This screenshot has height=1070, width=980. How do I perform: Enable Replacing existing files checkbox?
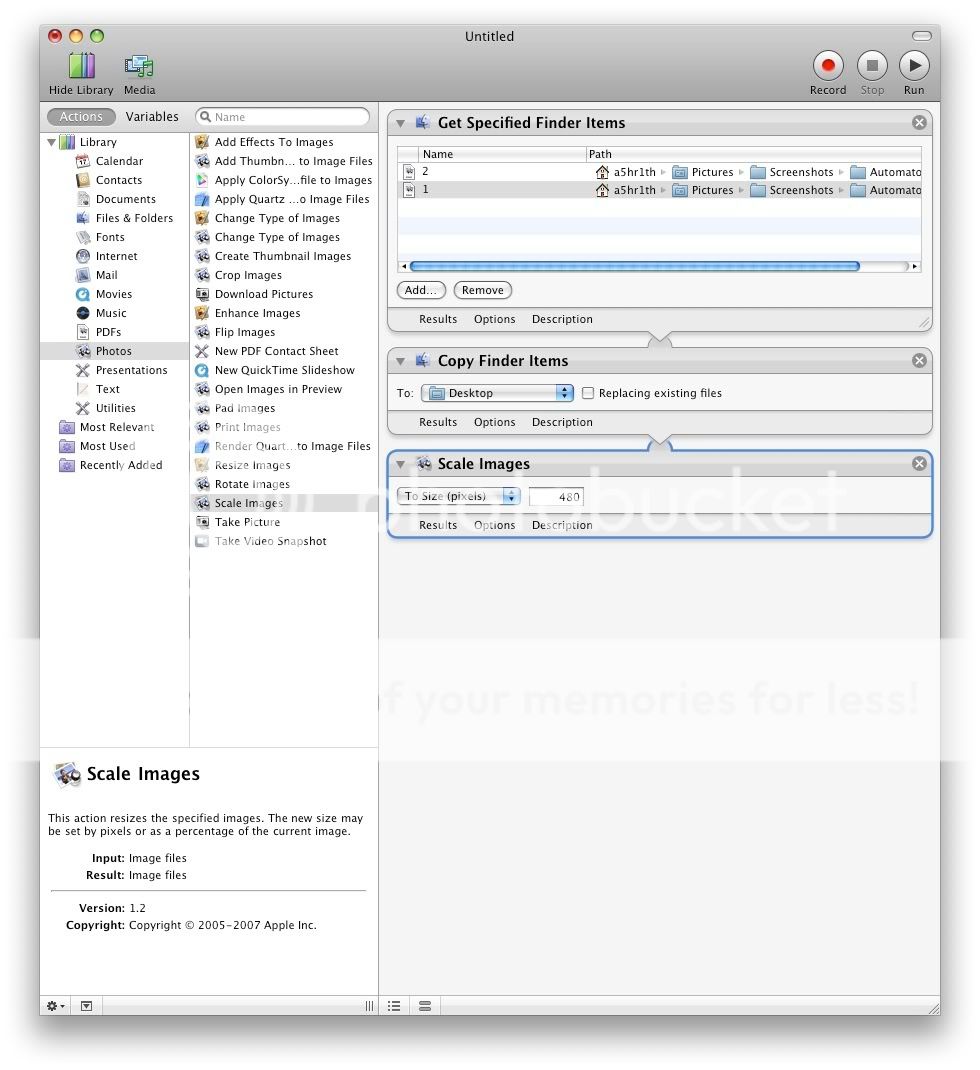588,393
